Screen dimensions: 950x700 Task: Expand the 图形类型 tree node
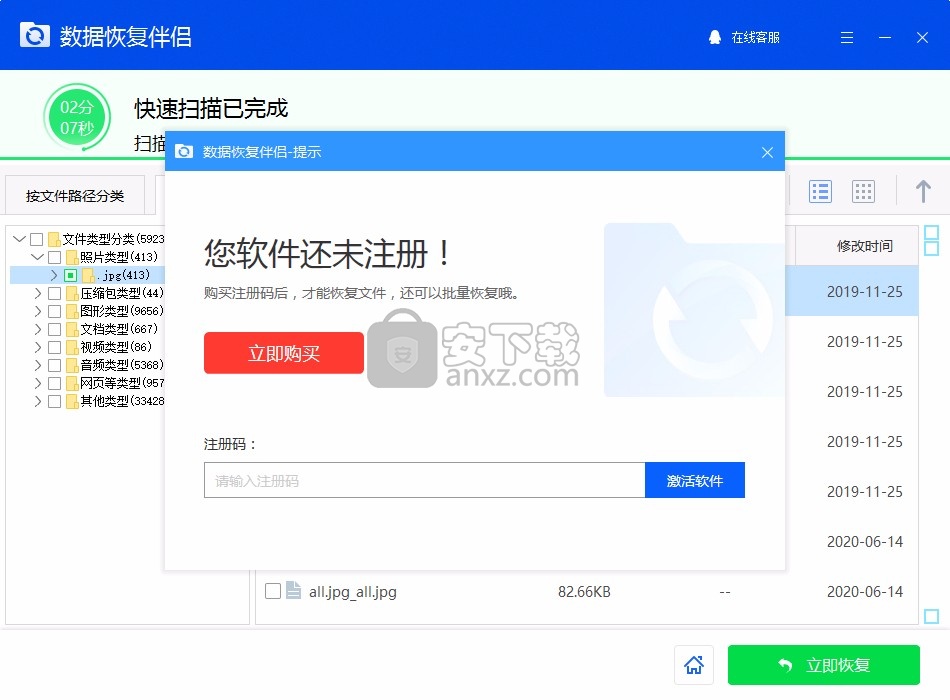click(38, 312)
